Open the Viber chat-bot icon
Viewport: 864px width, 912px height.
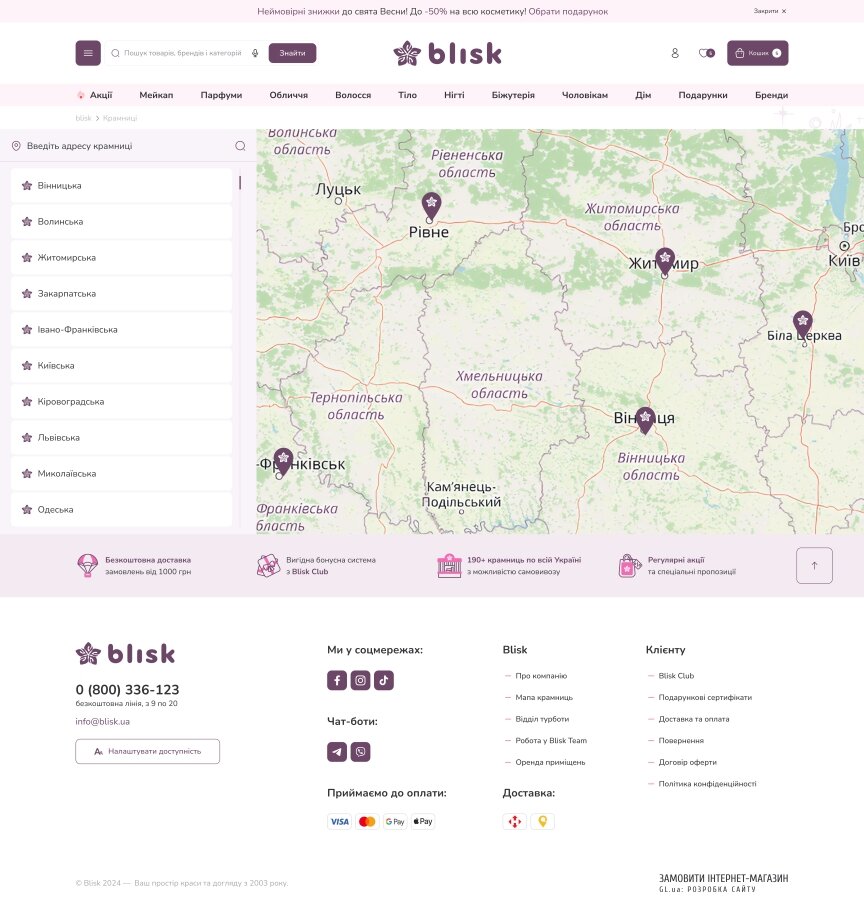coord(360,751)
